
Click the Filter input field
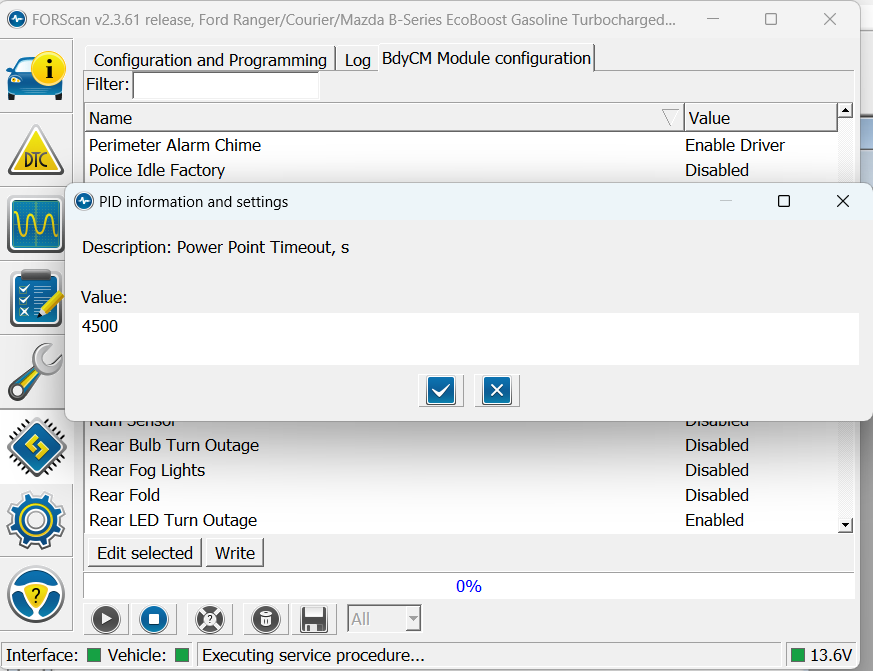226,85
